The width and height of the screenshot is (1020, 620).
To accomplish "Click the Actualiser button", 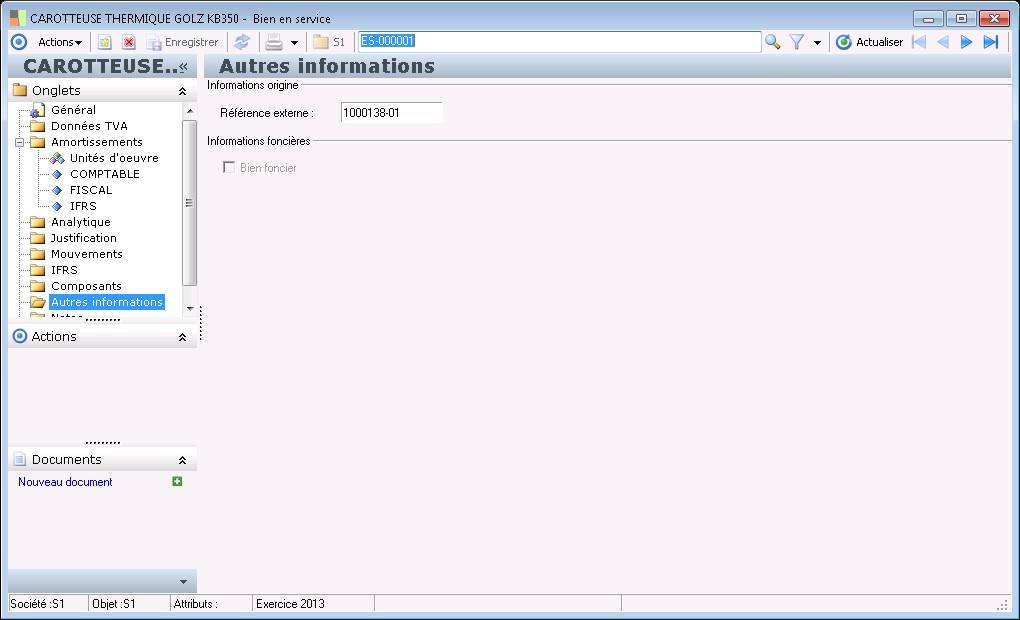I will tap(870, 42).
